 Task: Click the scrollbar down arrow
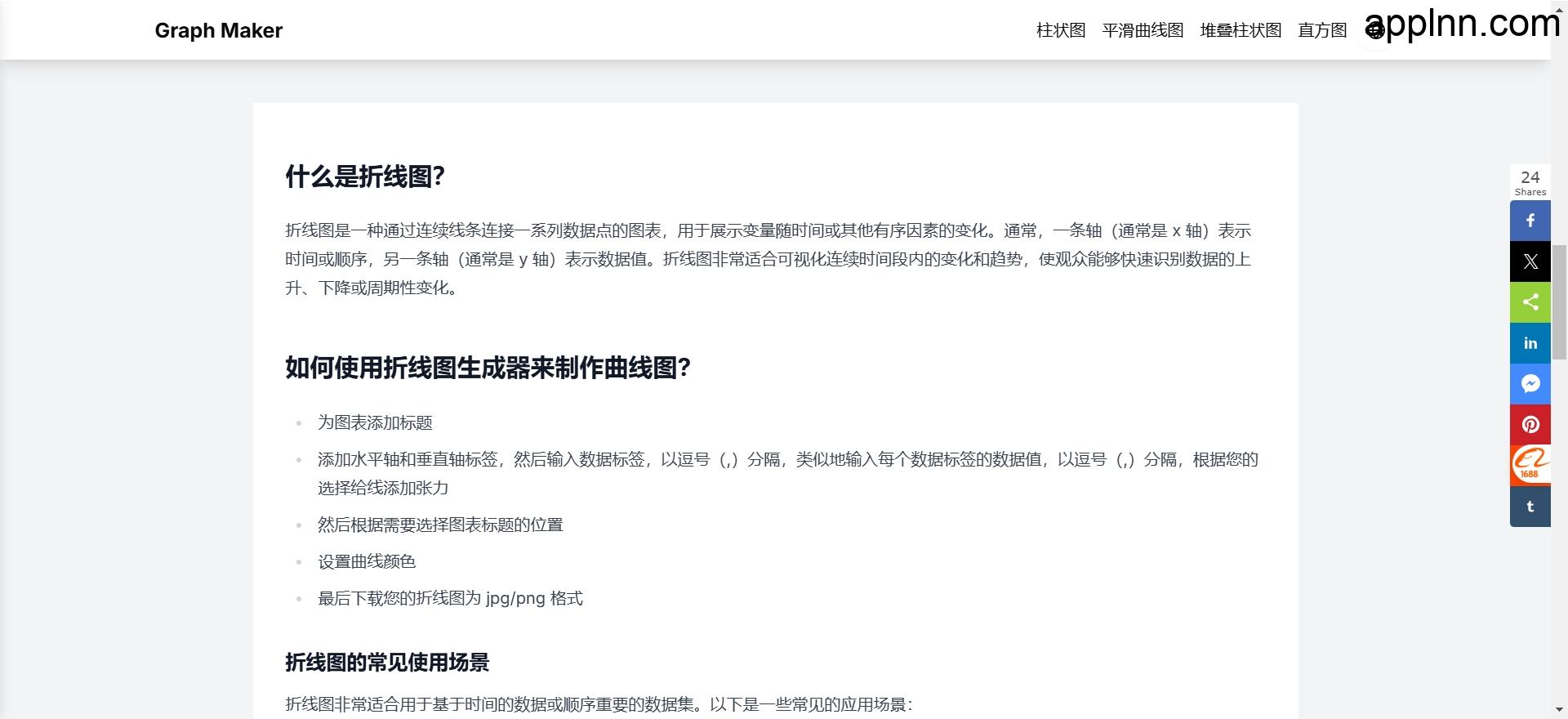1559,712
